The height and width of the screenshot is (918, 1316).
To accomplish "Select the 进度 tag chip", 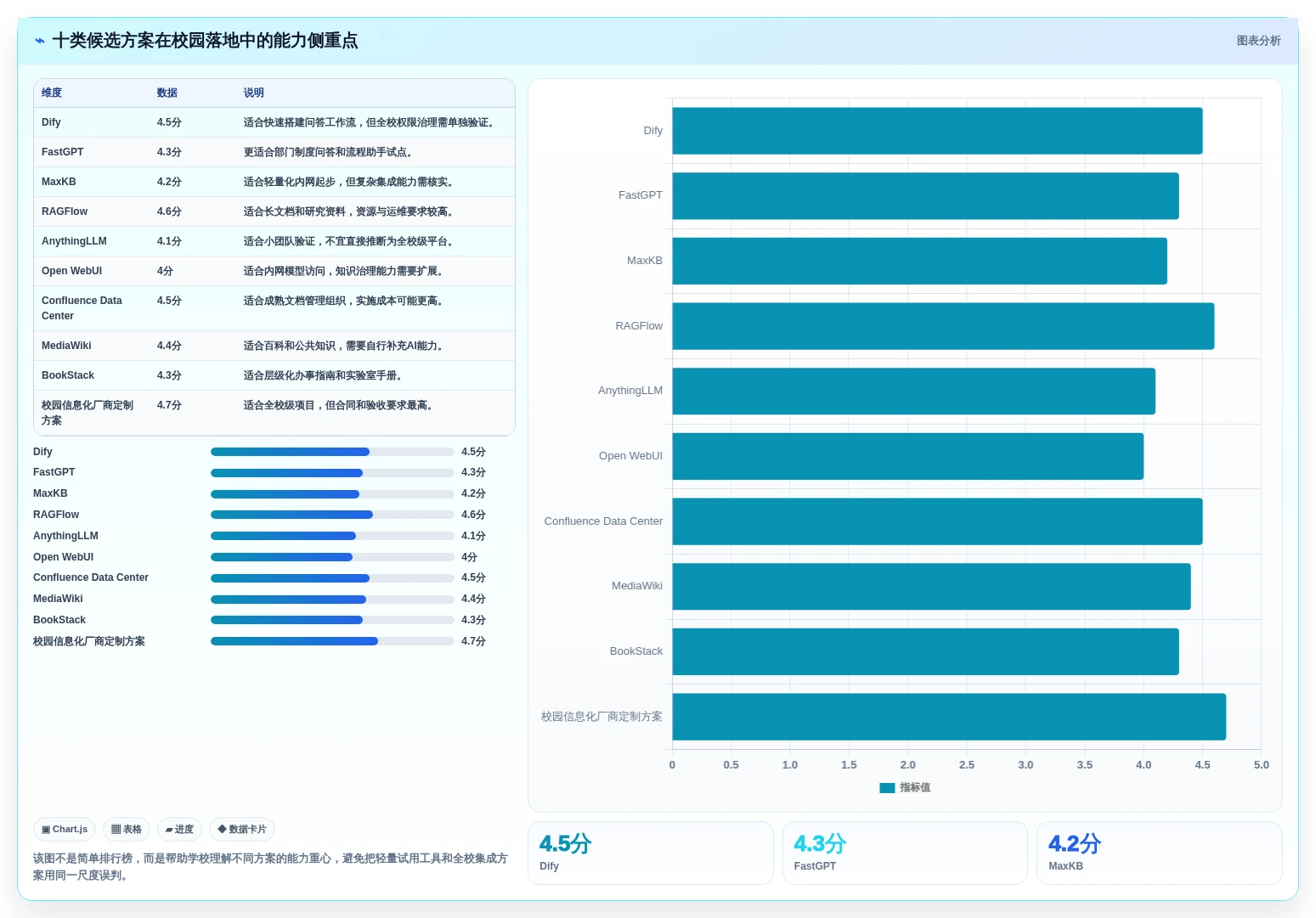I will click(x=179, y=830).
